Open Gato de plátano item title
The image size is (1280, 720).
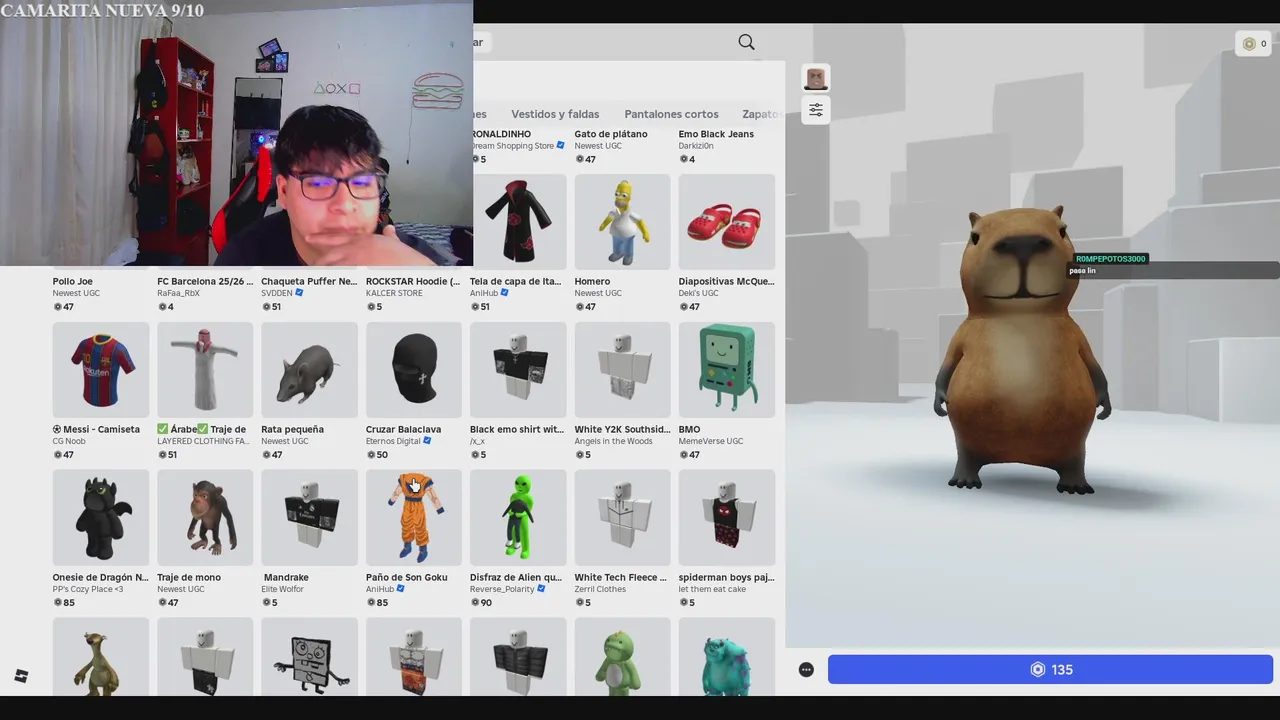(611, 134)
